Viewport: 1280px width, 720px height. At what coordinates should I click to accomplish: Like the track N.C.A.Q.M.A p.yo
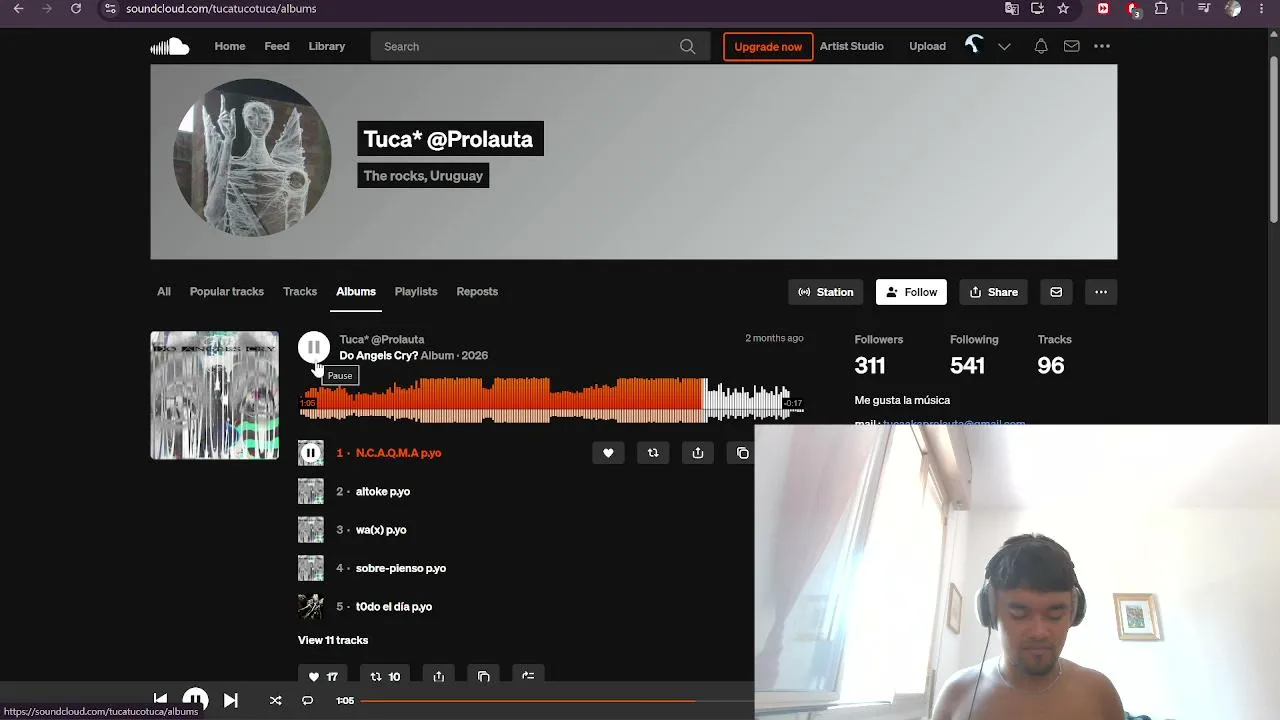click(x=608, y=453)
